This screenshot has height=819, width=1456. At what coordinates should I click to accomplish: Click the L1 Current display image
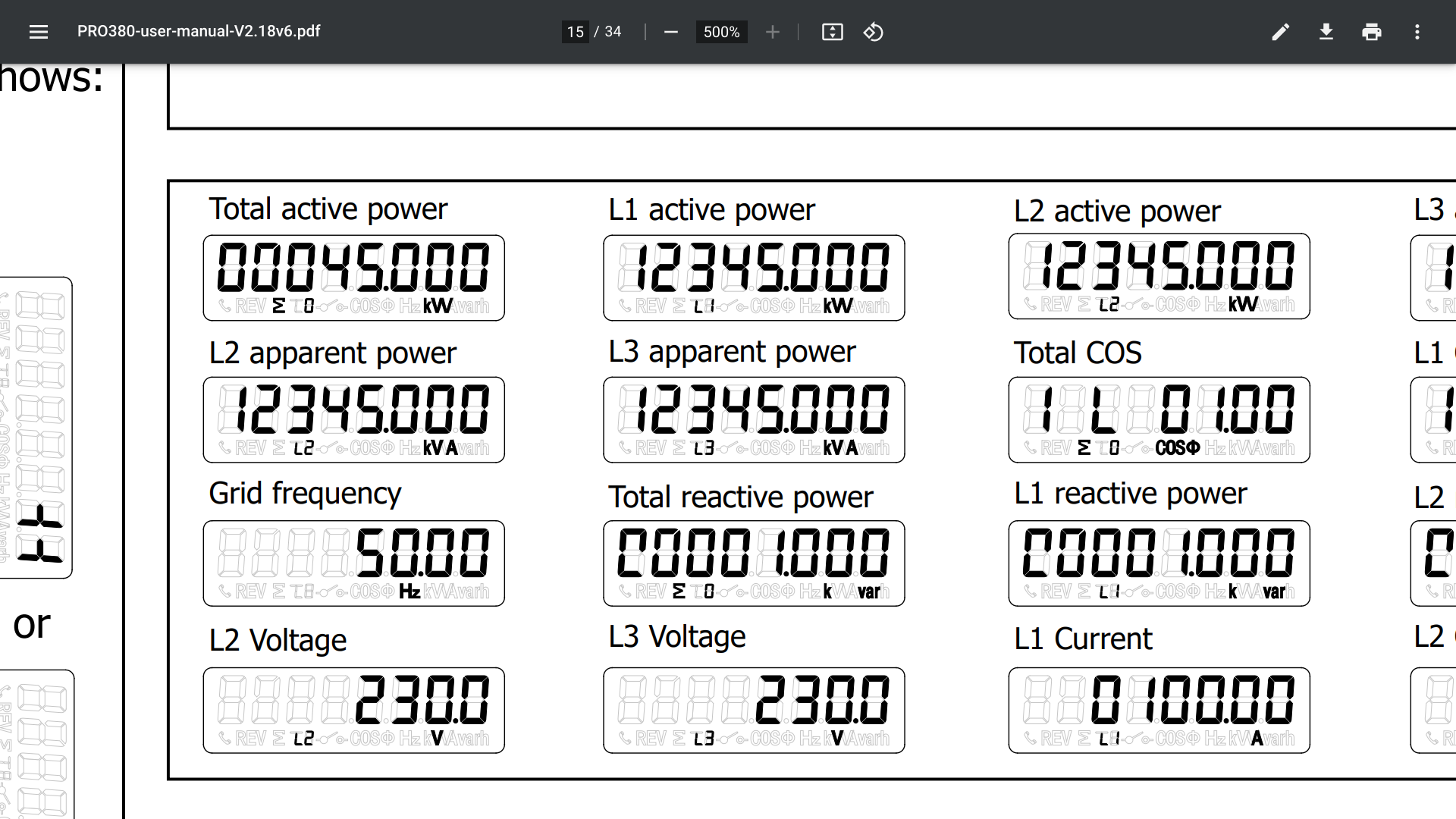tap(1159, 710)
